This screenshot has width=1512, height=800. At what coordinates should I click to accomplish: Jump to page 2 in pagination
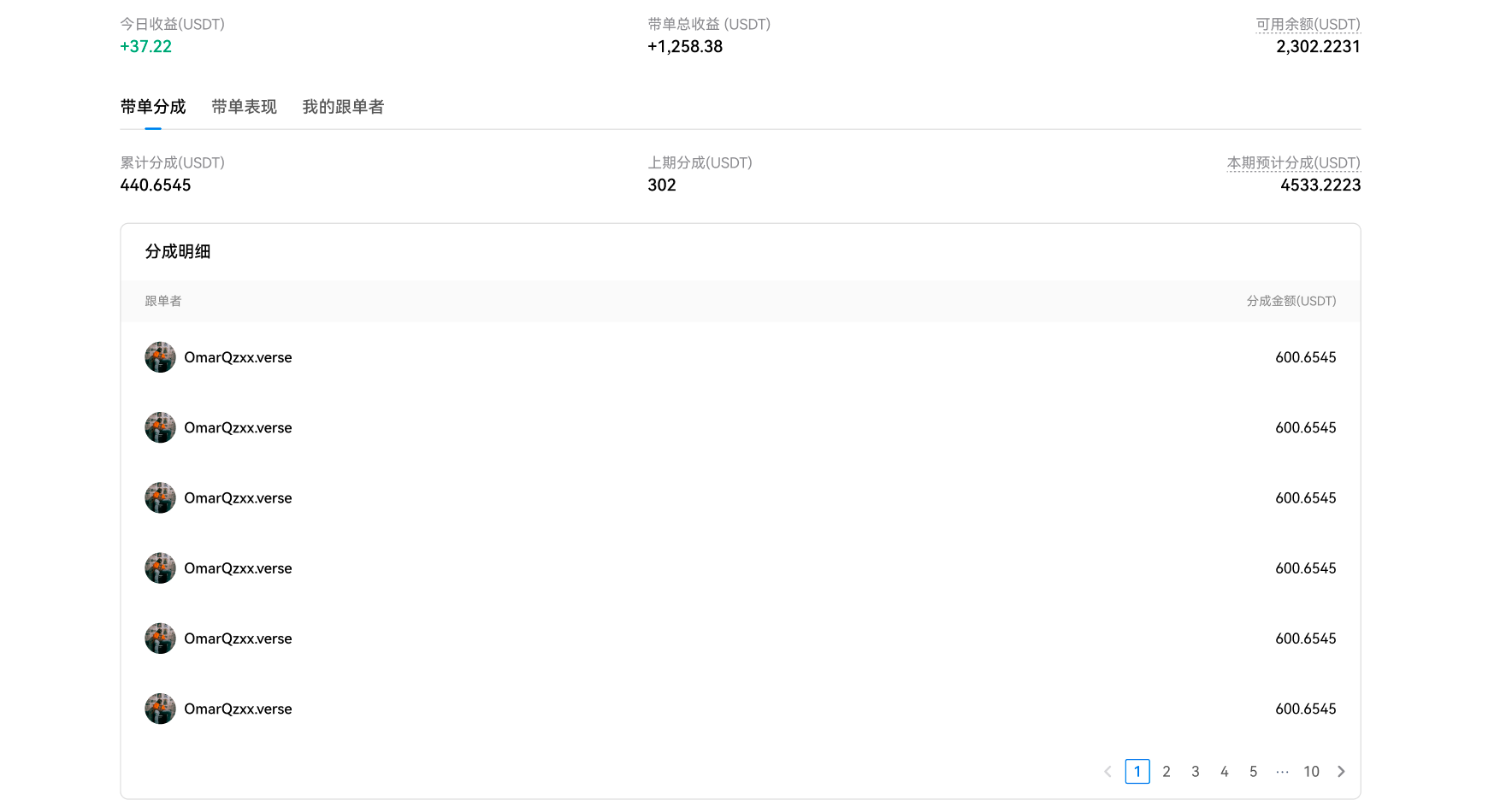[x=1166, y=772]
